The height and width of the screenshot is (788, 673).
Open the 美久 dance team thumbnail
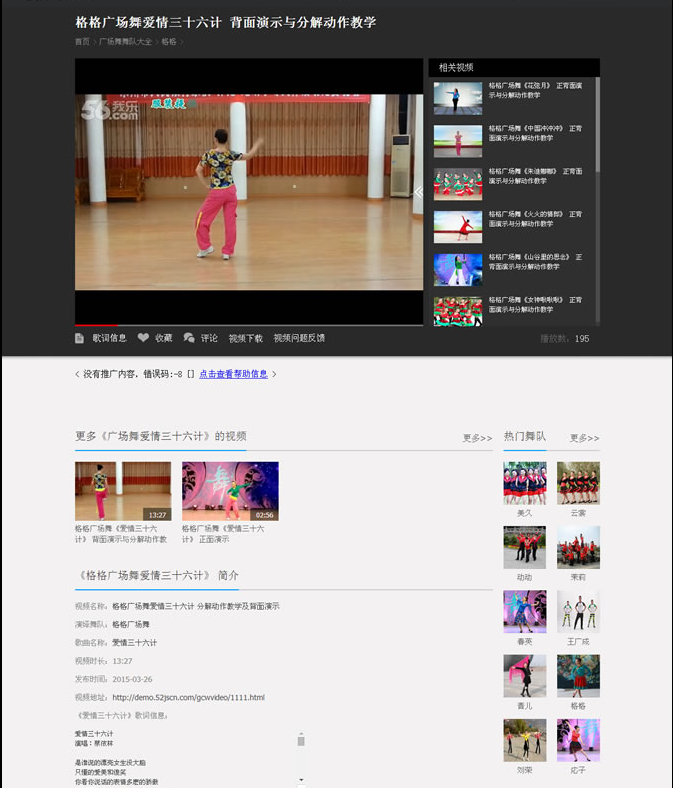525,483
